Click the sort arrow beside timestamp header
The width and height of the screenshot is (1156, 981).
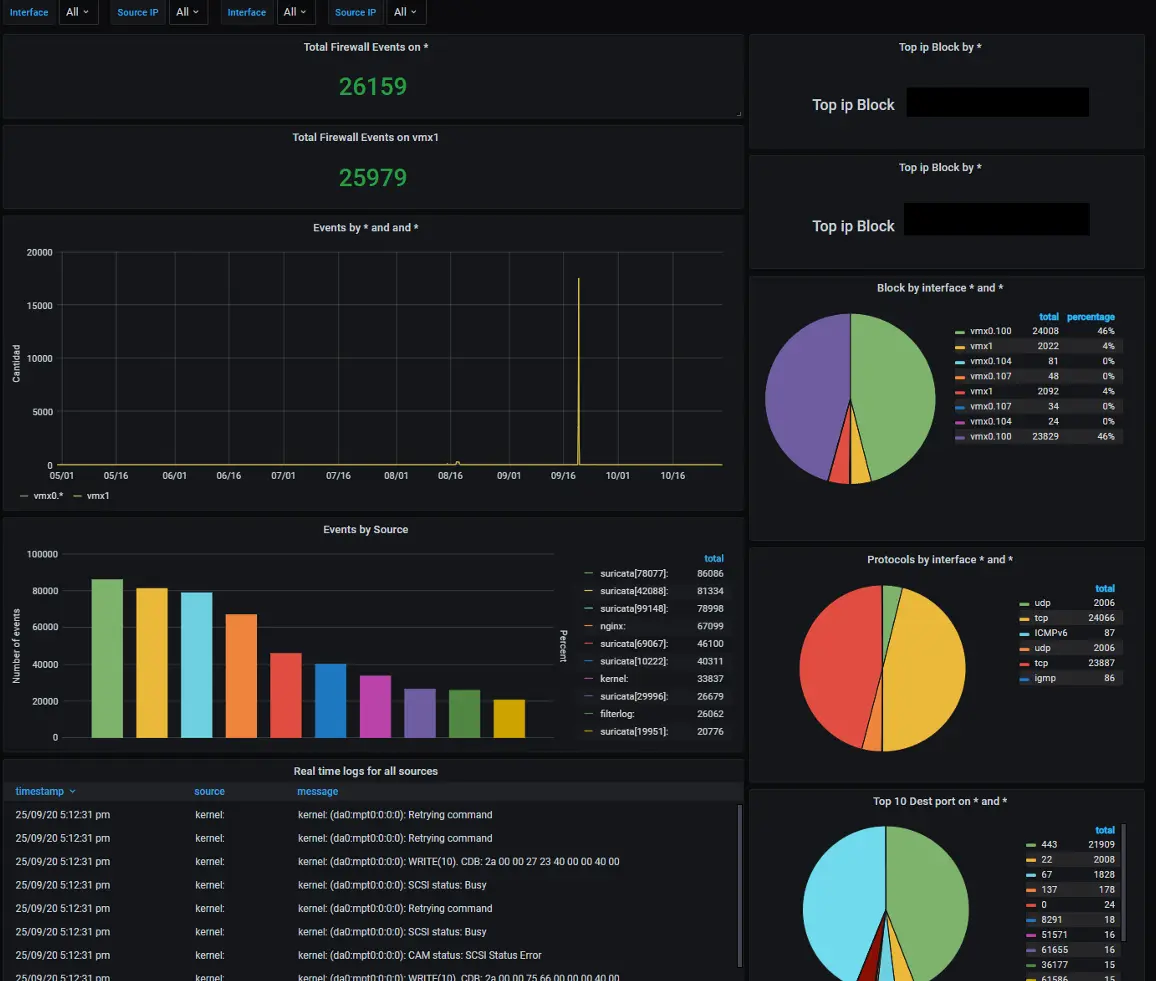pyautogui.click(x=73, y=792)
